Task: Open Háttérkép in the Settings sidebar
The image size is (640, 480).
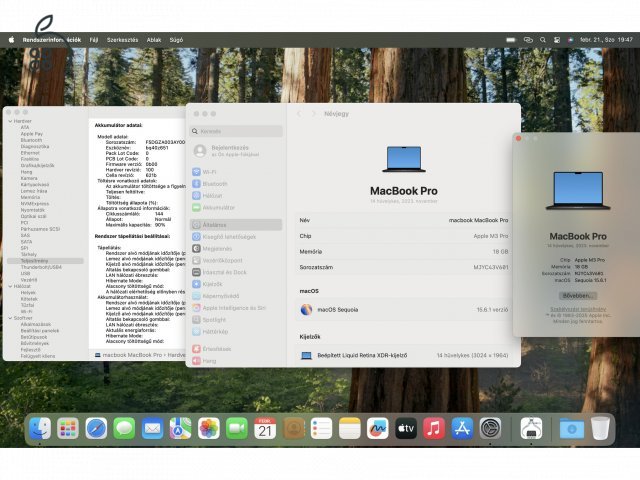Action: pos(236,331)
